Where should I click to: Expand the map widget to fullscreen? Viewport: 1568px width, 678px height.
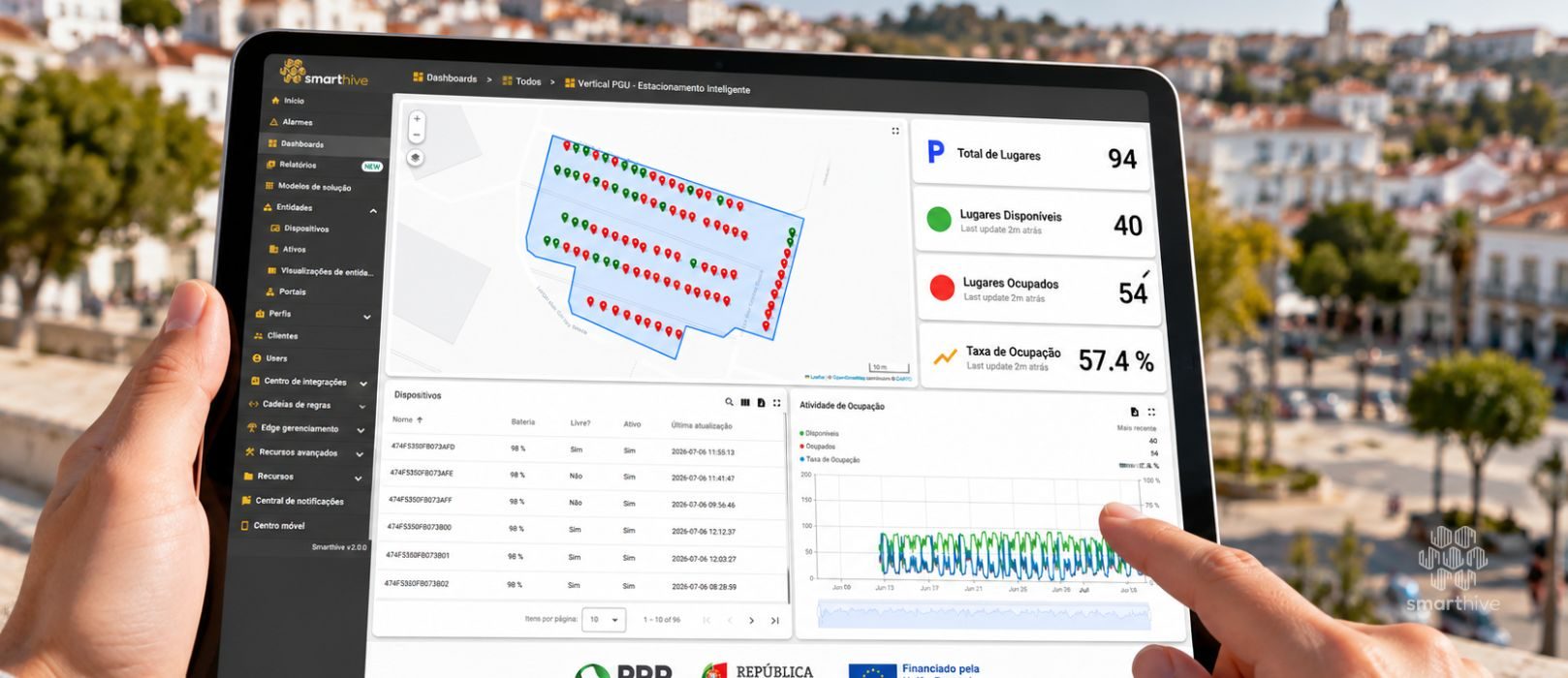pos(895,131)
